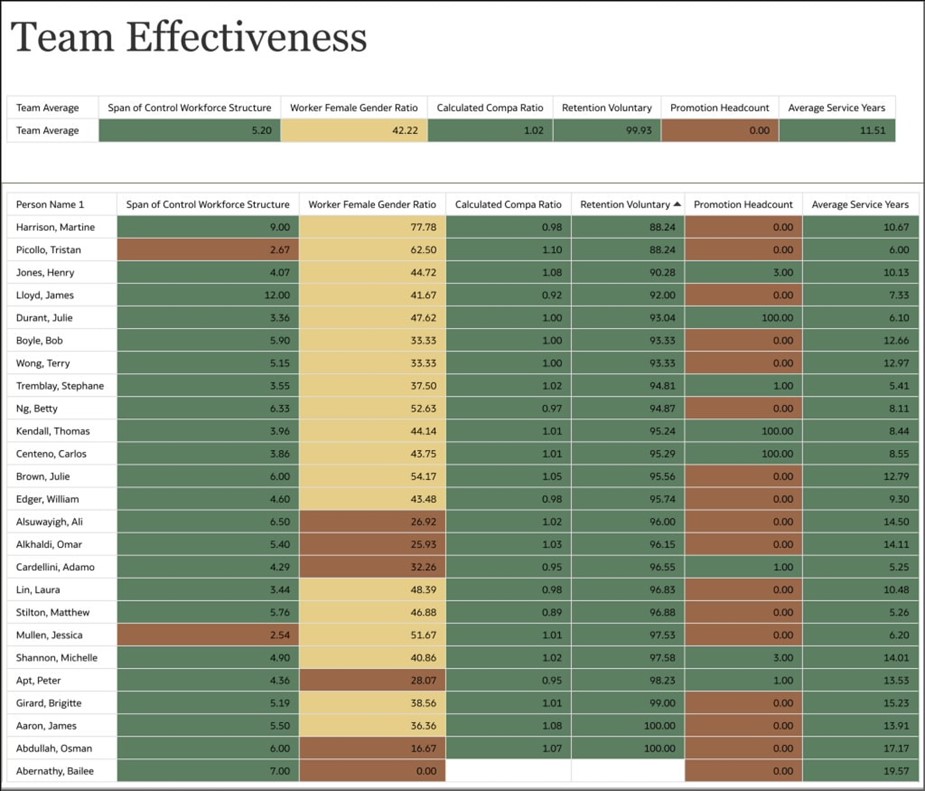Click the red 16.67 gender ratio cell for Abdullah, Osman
925x791 pixels.
click(x=372, y=747)
